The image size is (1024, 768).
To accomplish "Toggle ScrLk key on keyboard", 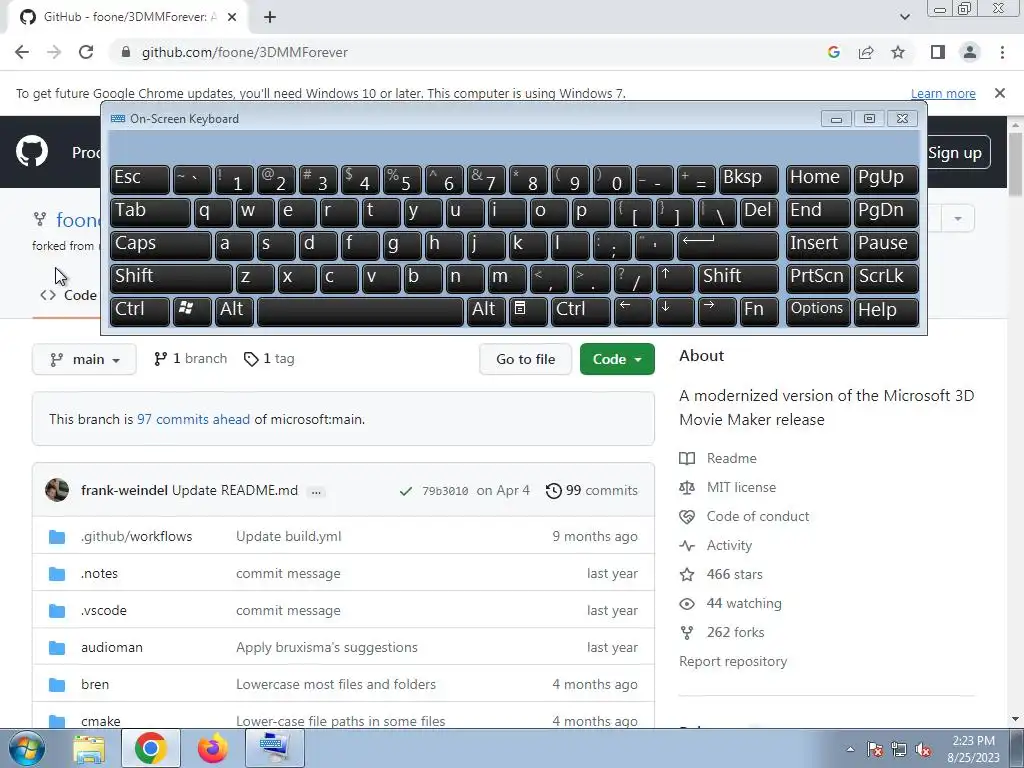I will click(x=886, y=278).
